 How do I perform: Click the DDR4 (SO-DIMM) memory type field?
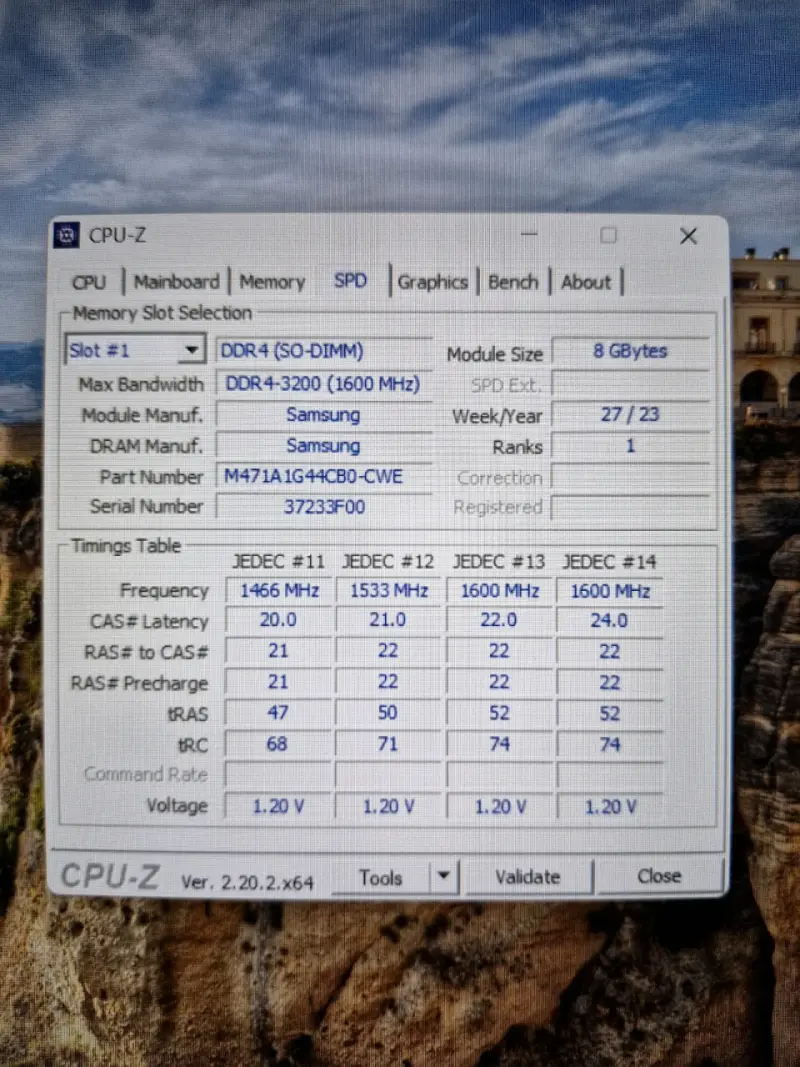[x=324, y=351]
